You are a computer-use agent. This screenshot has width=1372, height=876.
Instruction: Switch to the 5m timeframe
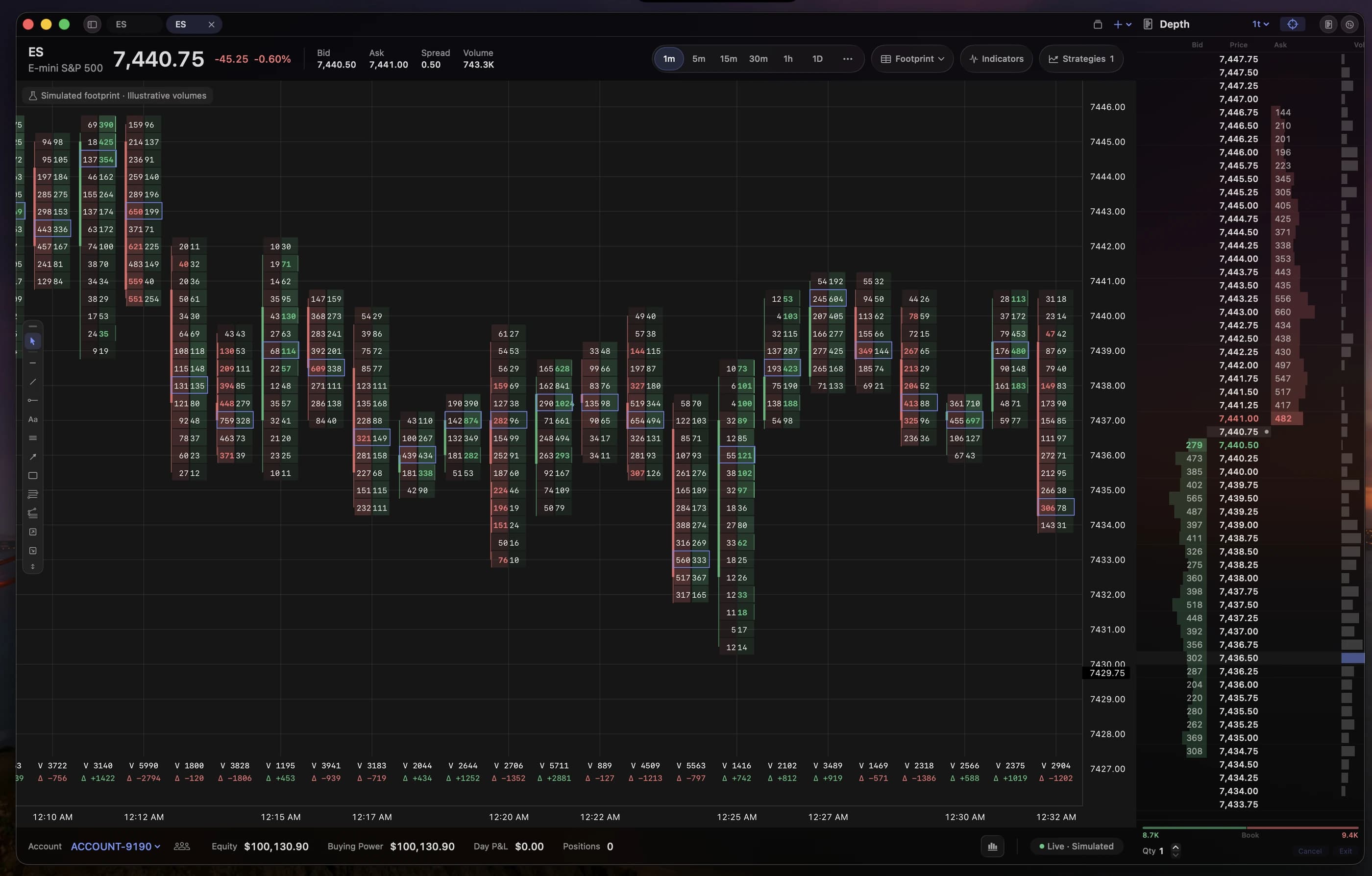(x=699, y=59)
